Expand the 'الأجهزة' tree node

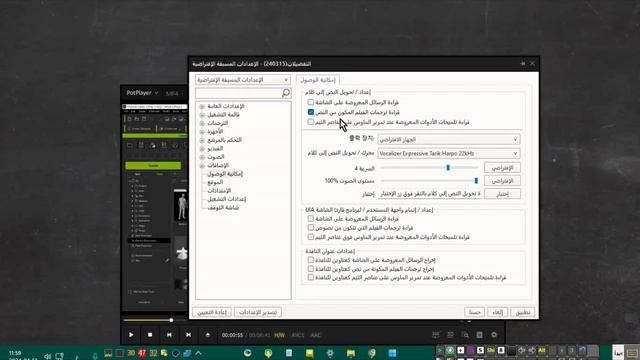coord(202,132)
